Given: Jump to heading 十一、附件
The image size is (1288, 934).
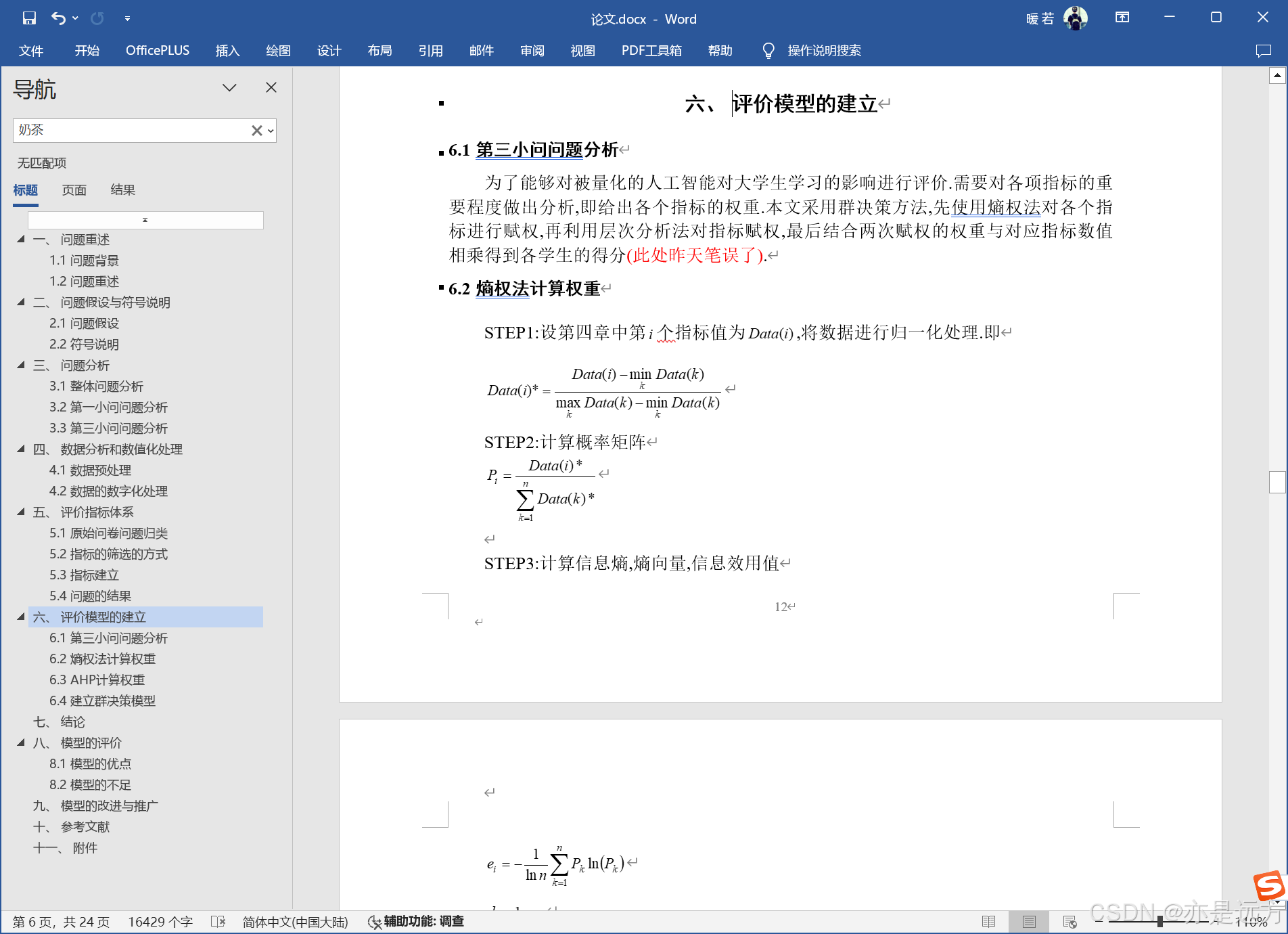Looking at the screenshot, I should click(x=65, y=848).
